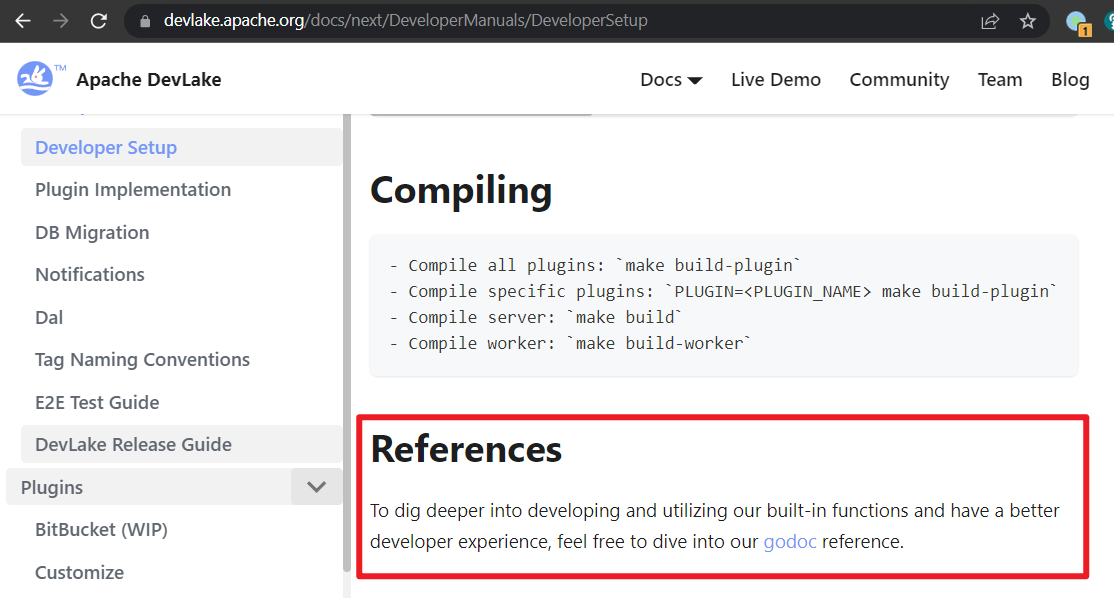
Task: Click the 'make build-plugin' code line
Action: pyautogui.click(x=595, y=265)
